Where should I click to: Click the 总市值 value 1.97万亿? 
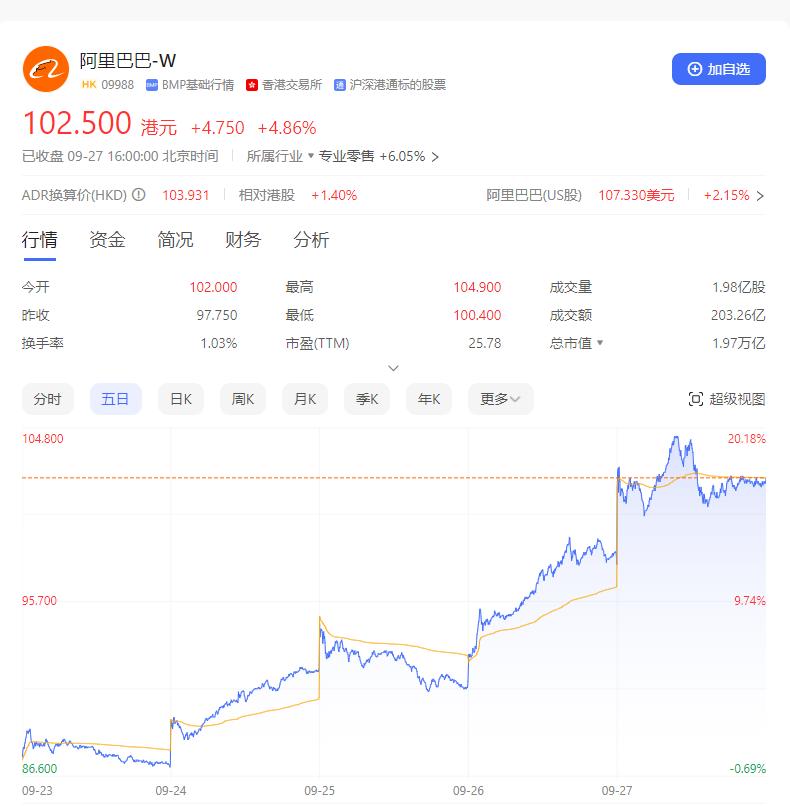pyautogui.click(x=739, y=343)
